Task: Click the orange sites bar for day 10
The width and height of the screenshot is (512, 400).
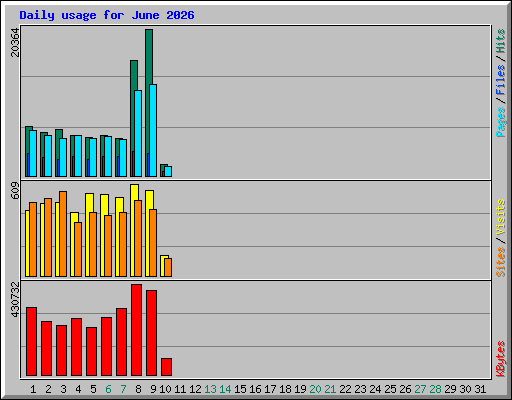Action: tap(168, 267)
